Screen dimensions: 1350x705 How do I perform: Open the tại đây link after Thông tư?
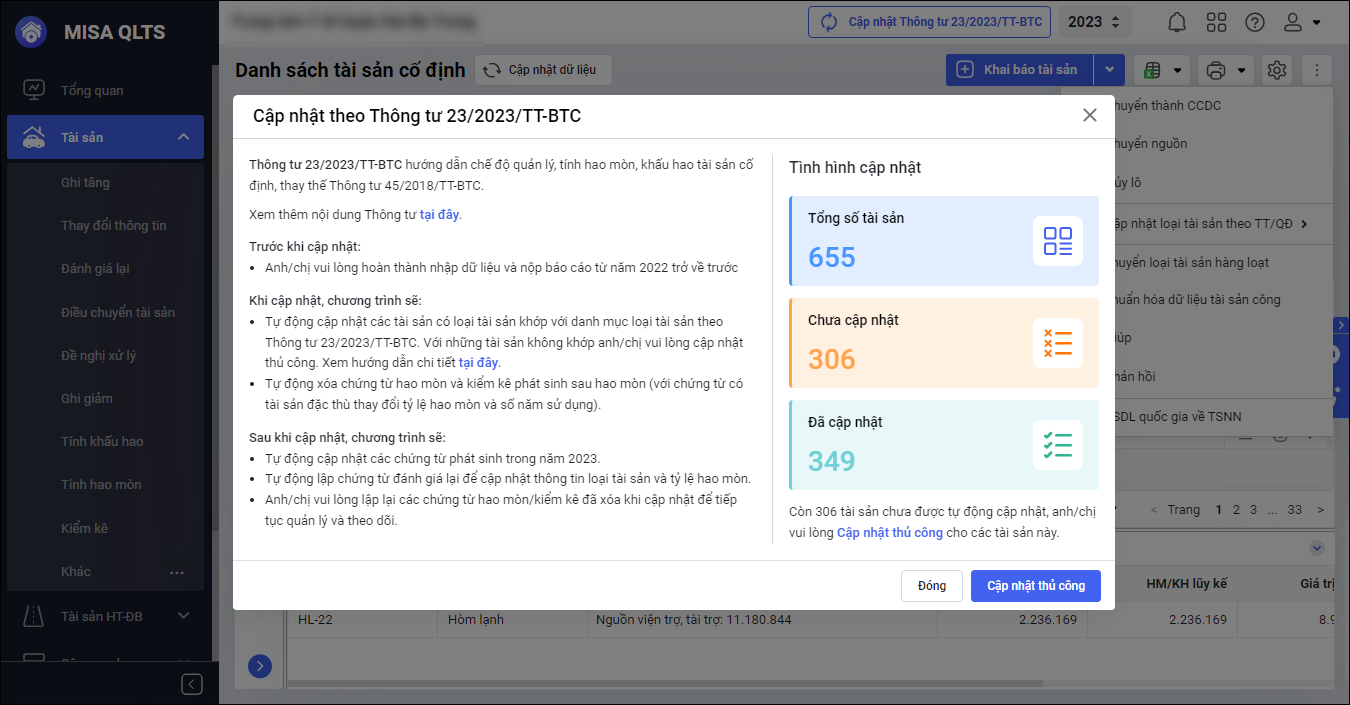click(439, 214)
